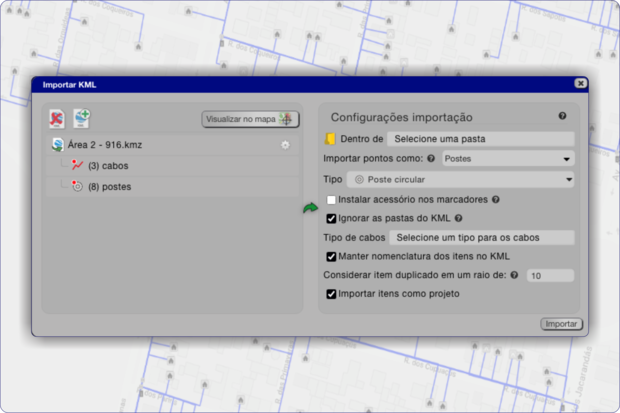
Task: Click the Configurações importação heading
Action: coord(401,117)
